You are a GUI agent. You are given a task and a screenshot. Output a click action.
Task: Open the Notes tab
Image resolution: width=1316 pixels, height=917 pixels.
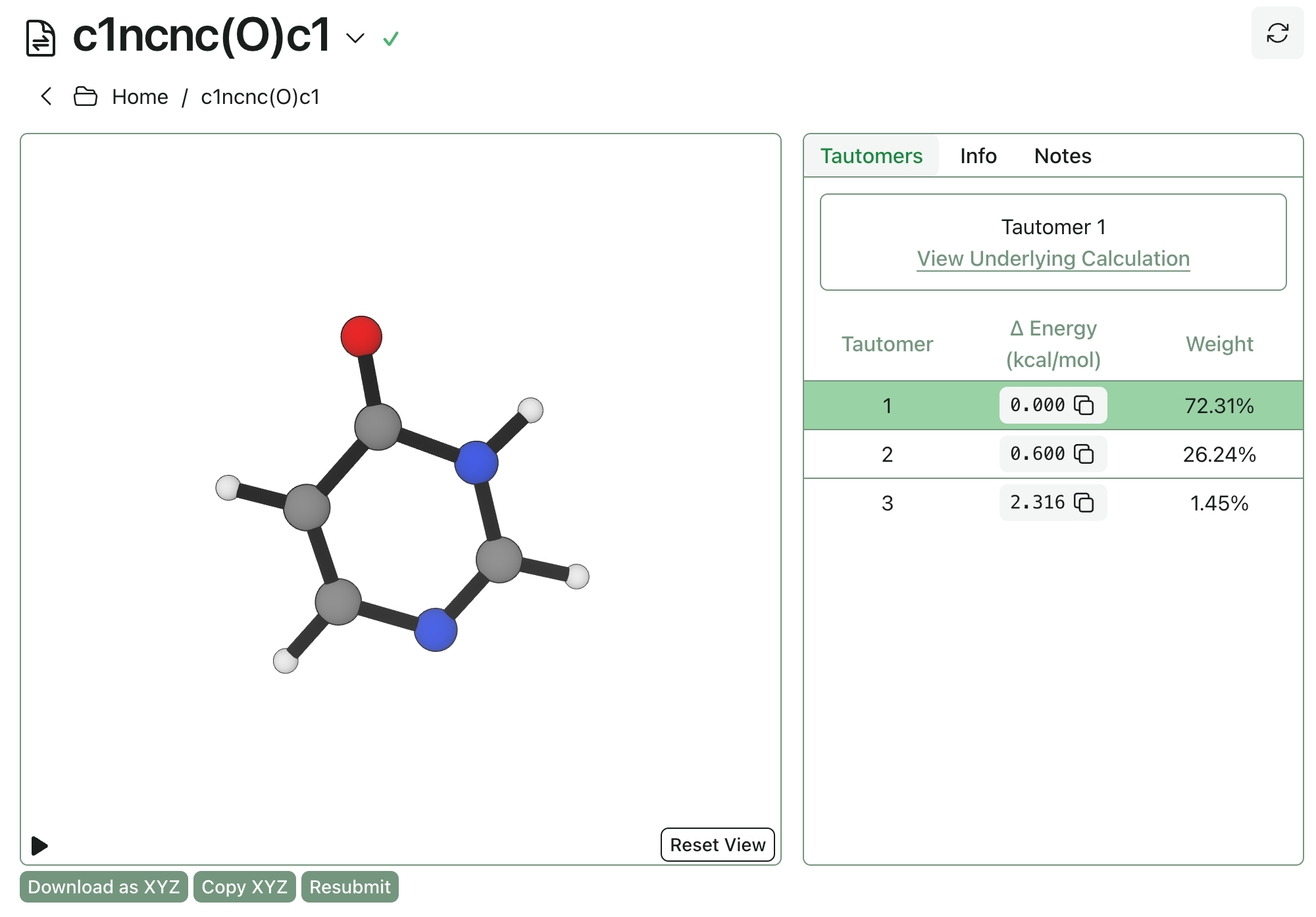pos(1062,156)
